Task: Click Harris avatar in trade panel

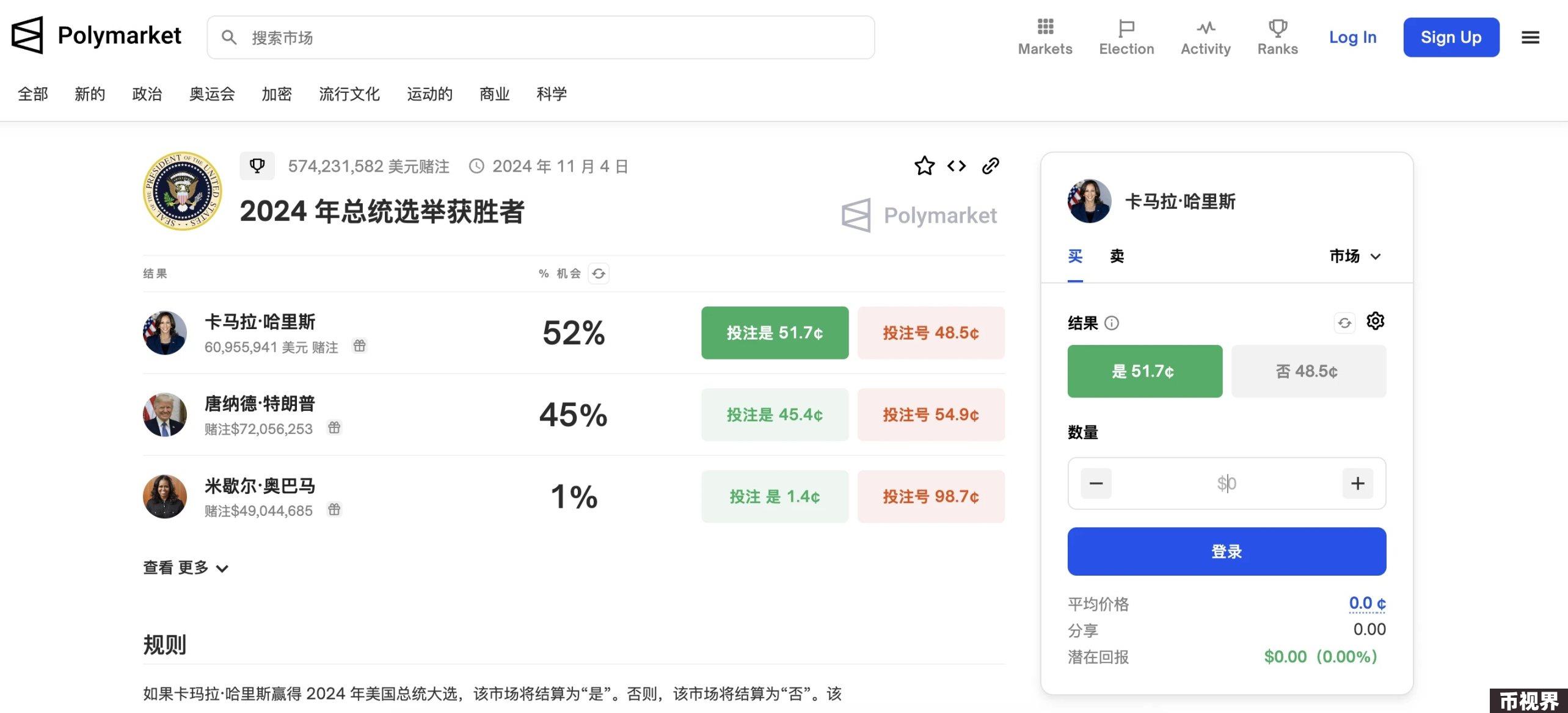Action: coord(1089,201)
